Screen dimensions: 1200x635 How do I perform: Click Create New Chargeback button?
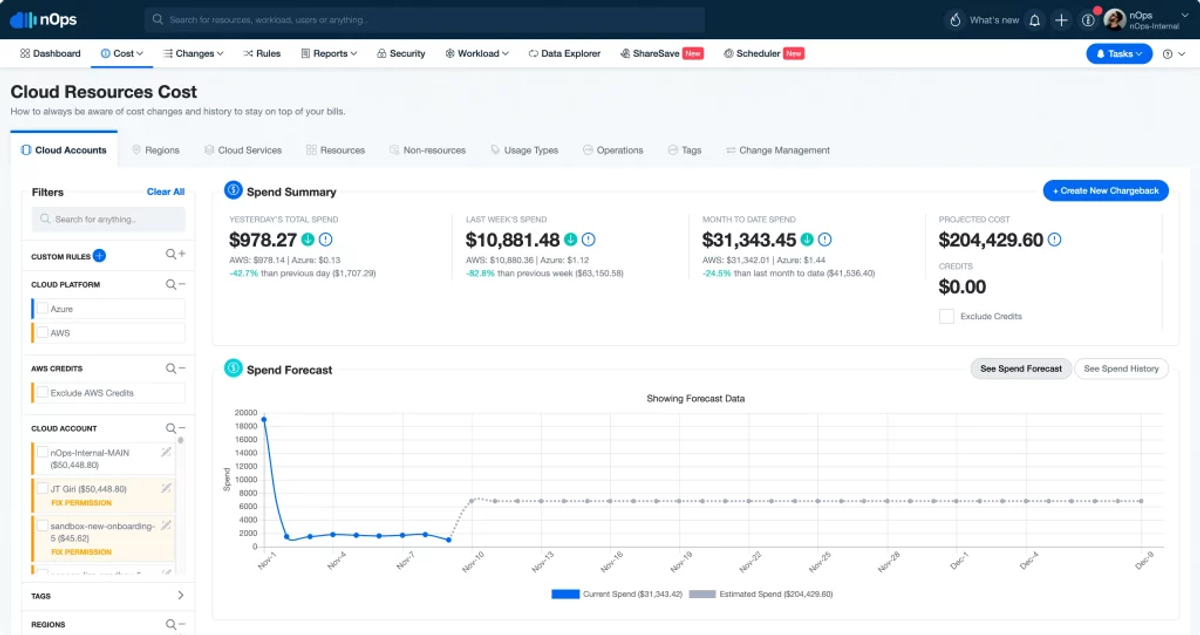1106,191
